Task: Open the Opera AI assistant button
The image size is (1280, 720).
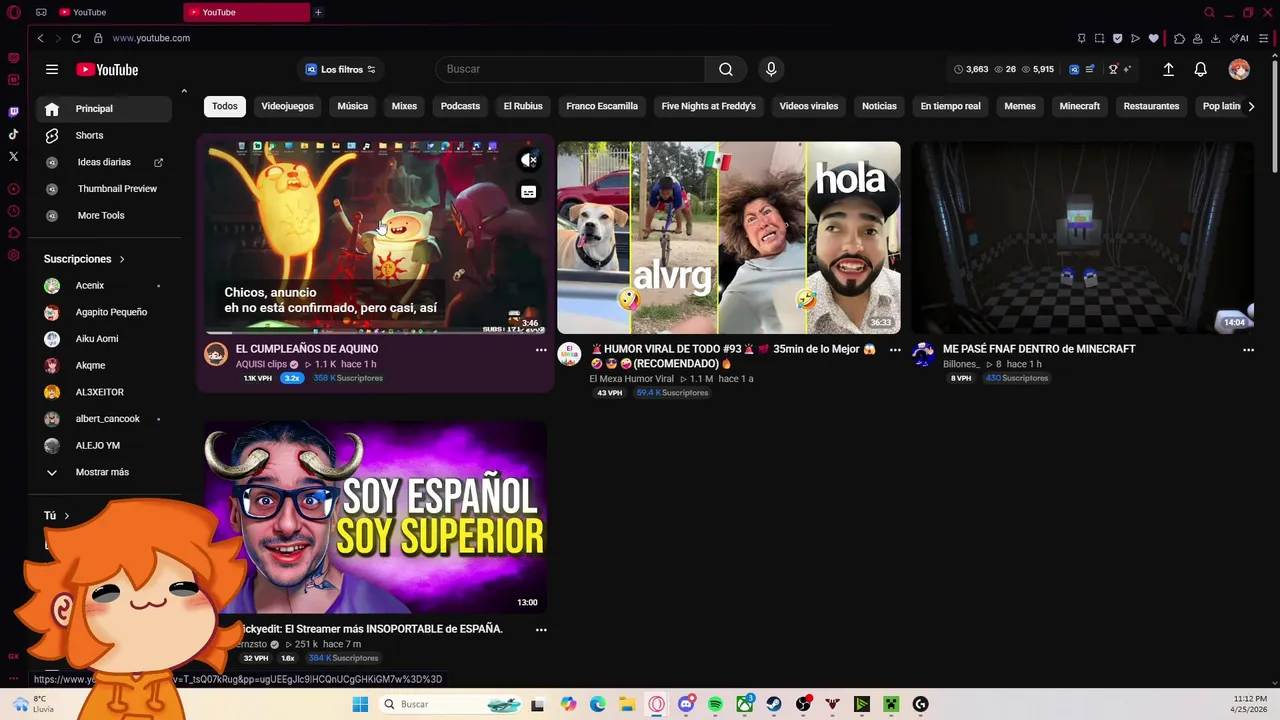Action: (x=1240, y=38)
